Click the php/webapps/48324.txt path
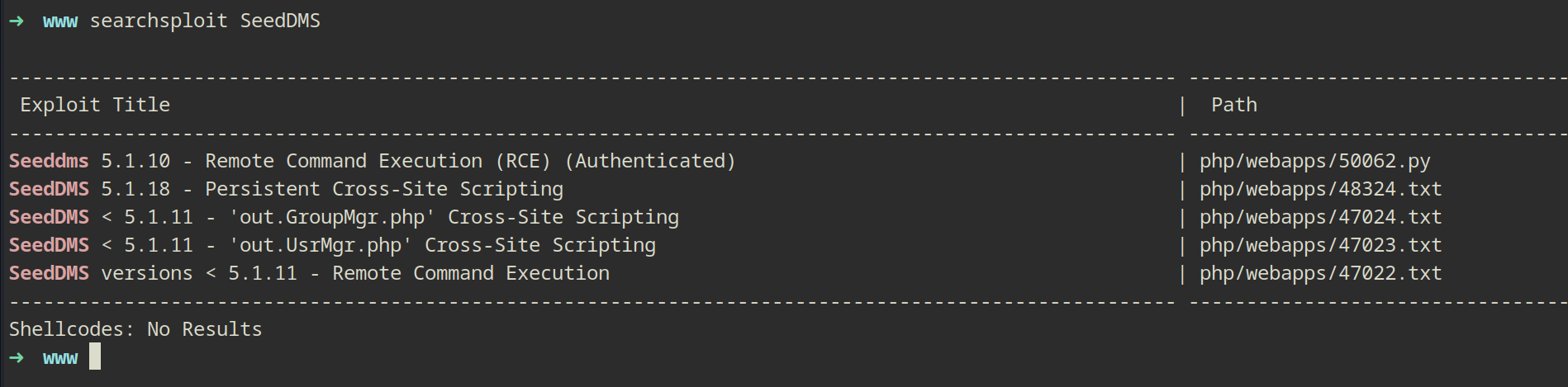 point(1320,189)
